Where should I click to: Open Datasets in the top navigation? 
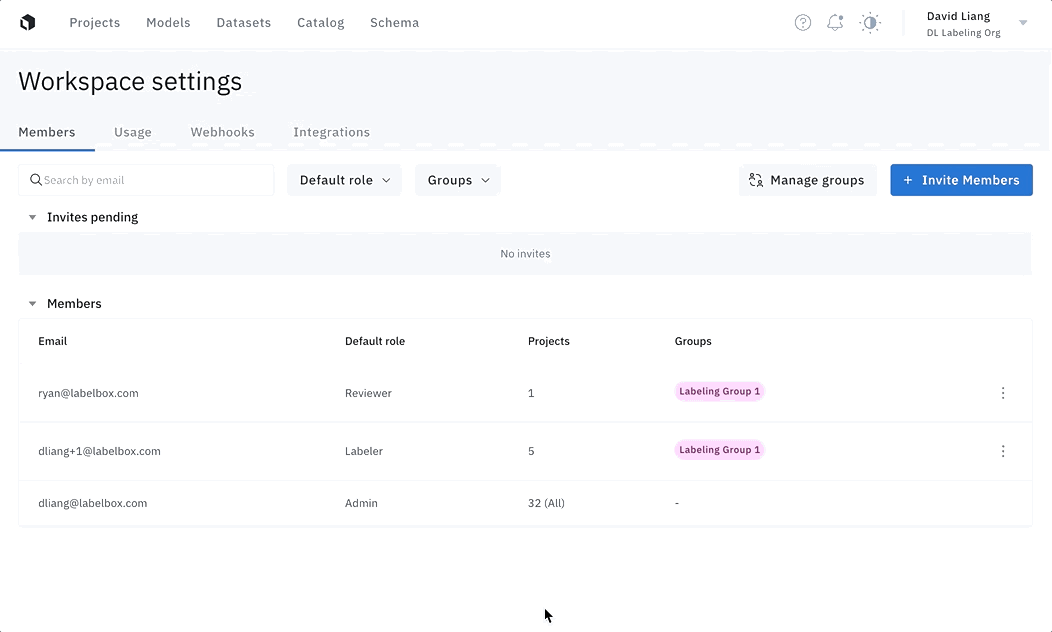[244, 23]
